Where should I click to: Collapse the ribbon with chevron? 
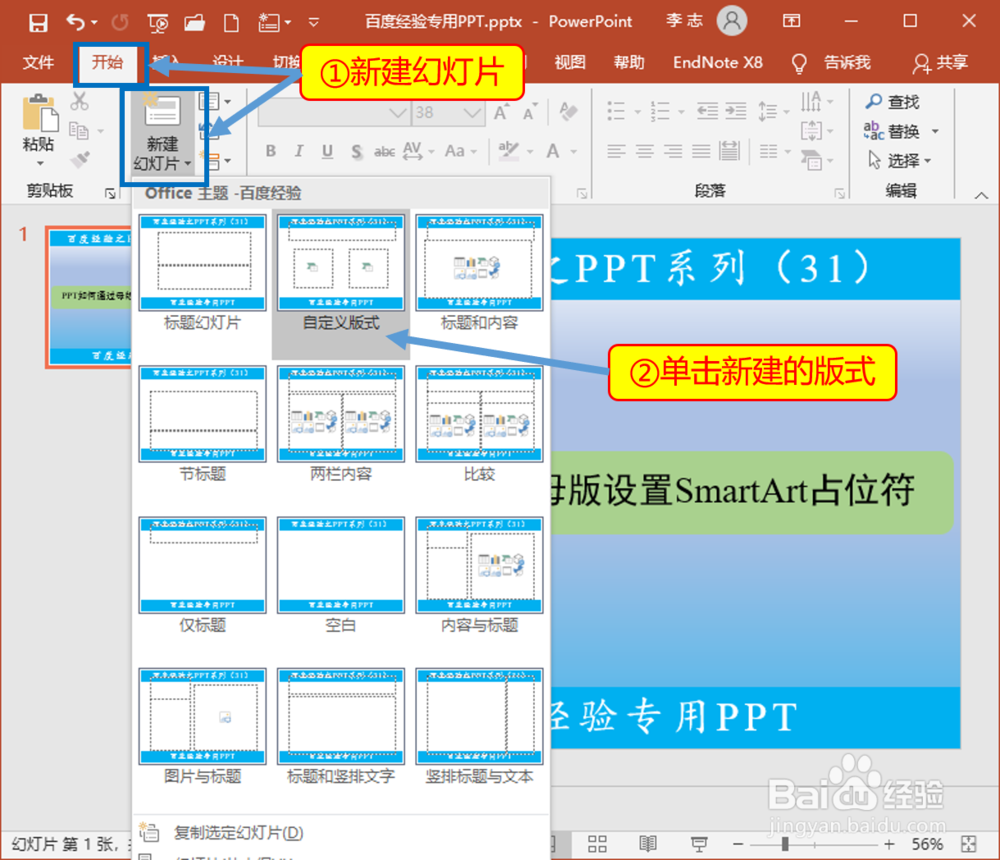pyautogui.click(x=981, y=196)
